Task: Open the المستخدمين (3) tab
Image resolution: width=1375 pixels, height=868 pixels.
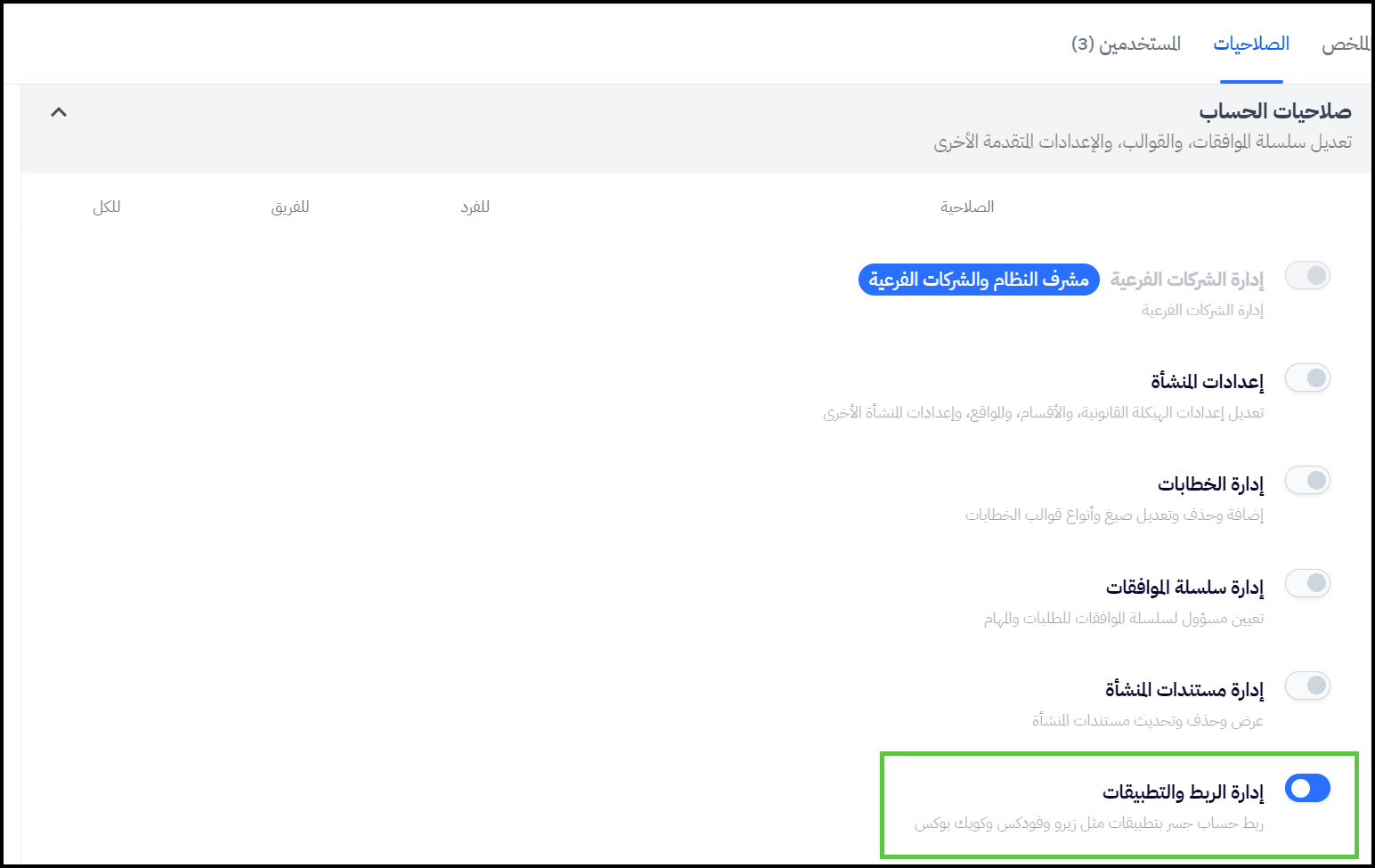Action: 1126,44
